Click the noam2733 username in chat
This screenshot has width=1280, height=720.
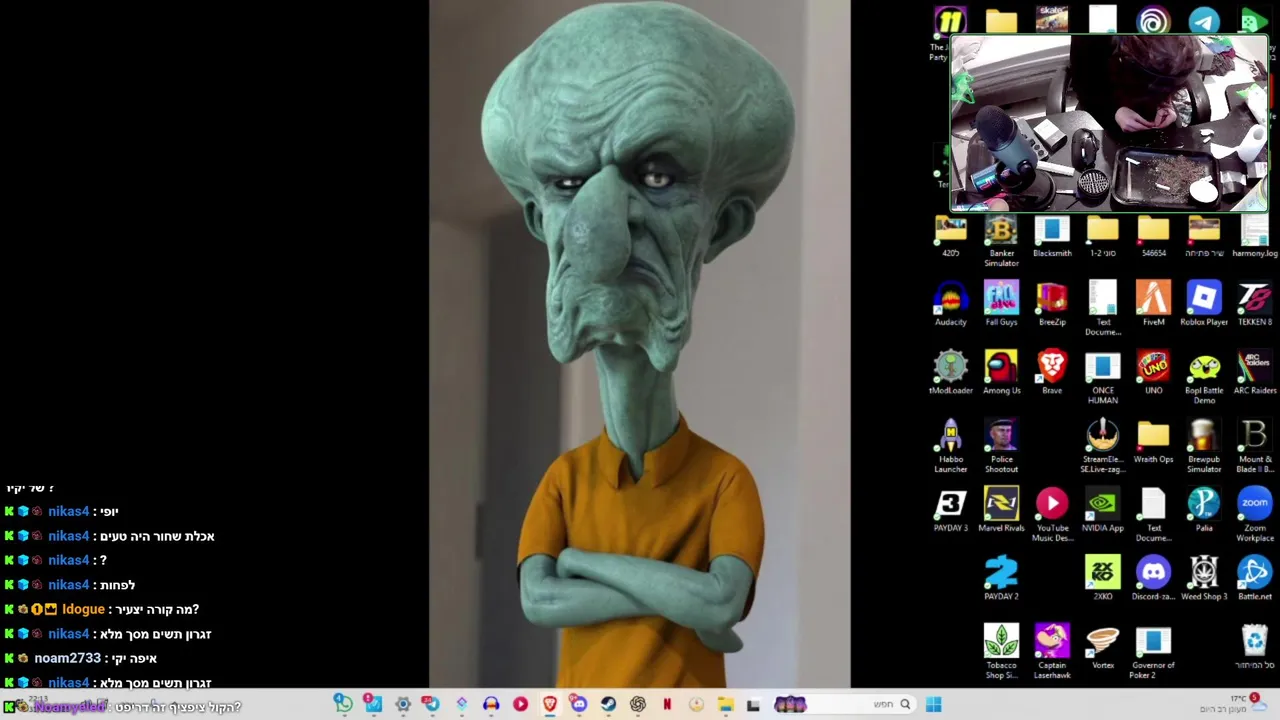point(67,658)
